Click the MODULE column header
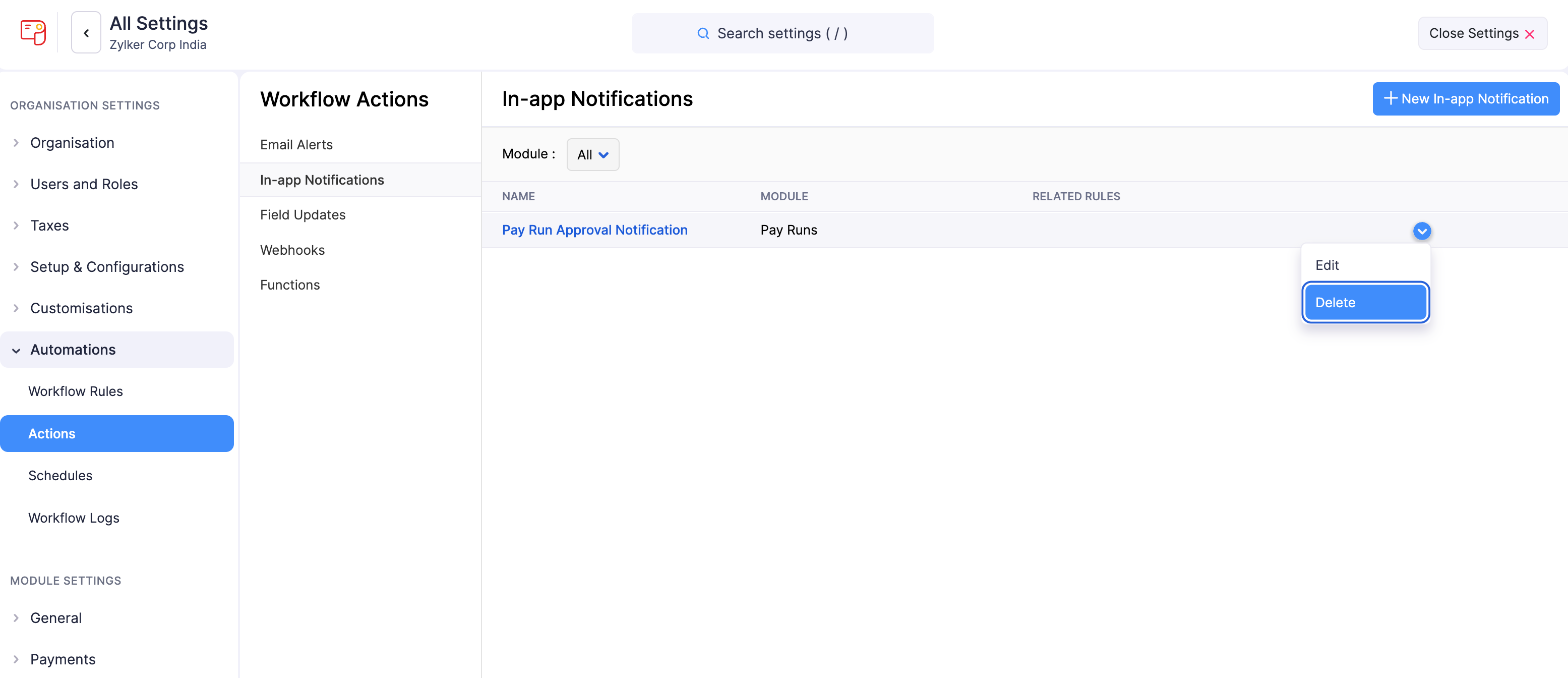Image resolution: width=1568 pixels, height=678 pixels. click(x=784, y=197)
